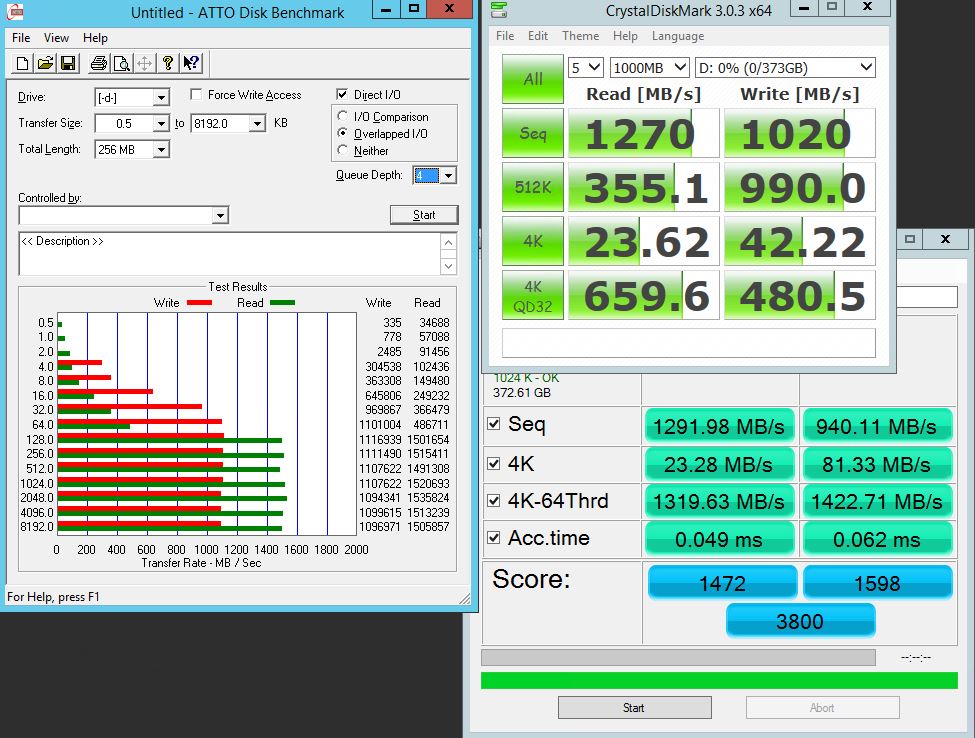The width and height of the screenshot is (975, 738).
Task: Click the Print Preview toolbar icon
Action: (x=121, y=64)
